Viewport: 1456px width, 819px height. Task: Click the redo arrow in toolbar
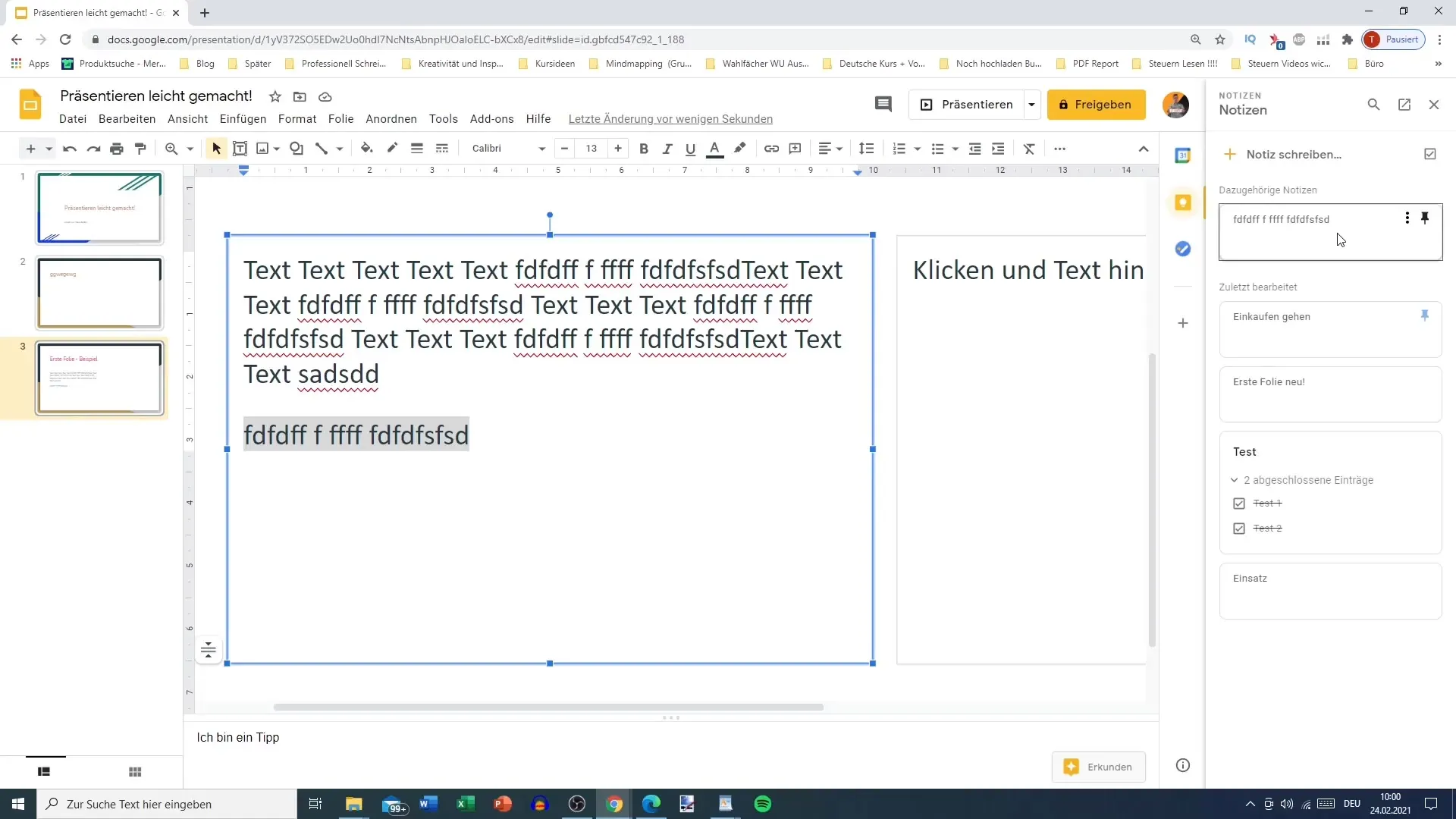click(93, 149)
